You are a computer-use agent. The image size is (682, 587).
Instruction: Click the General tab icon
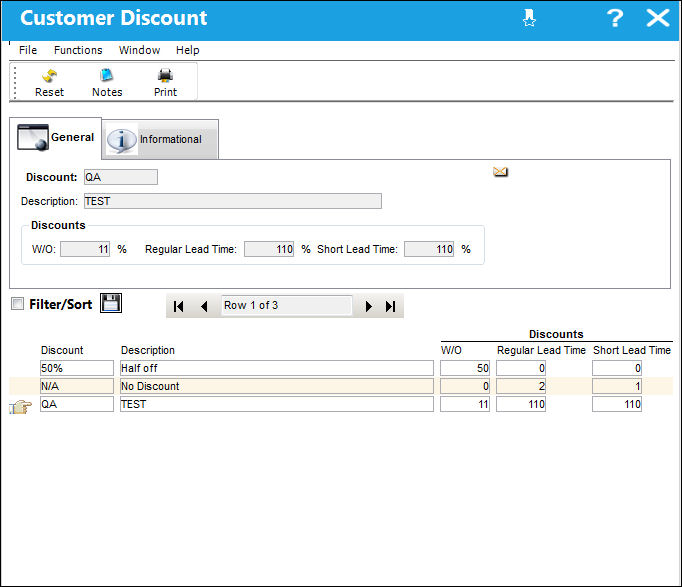tap(33, 137)
